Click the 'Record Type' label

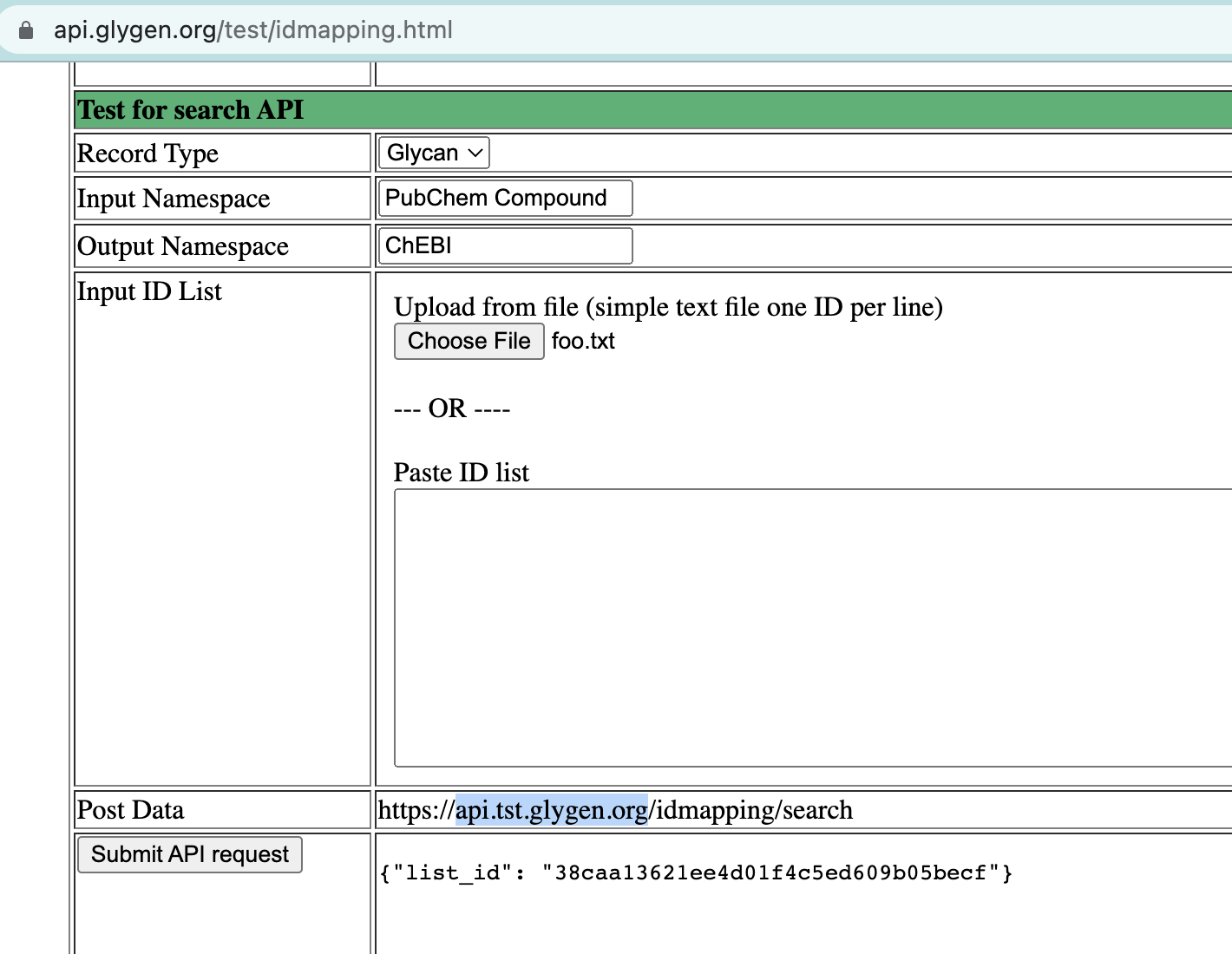click(x=147, y=154)
